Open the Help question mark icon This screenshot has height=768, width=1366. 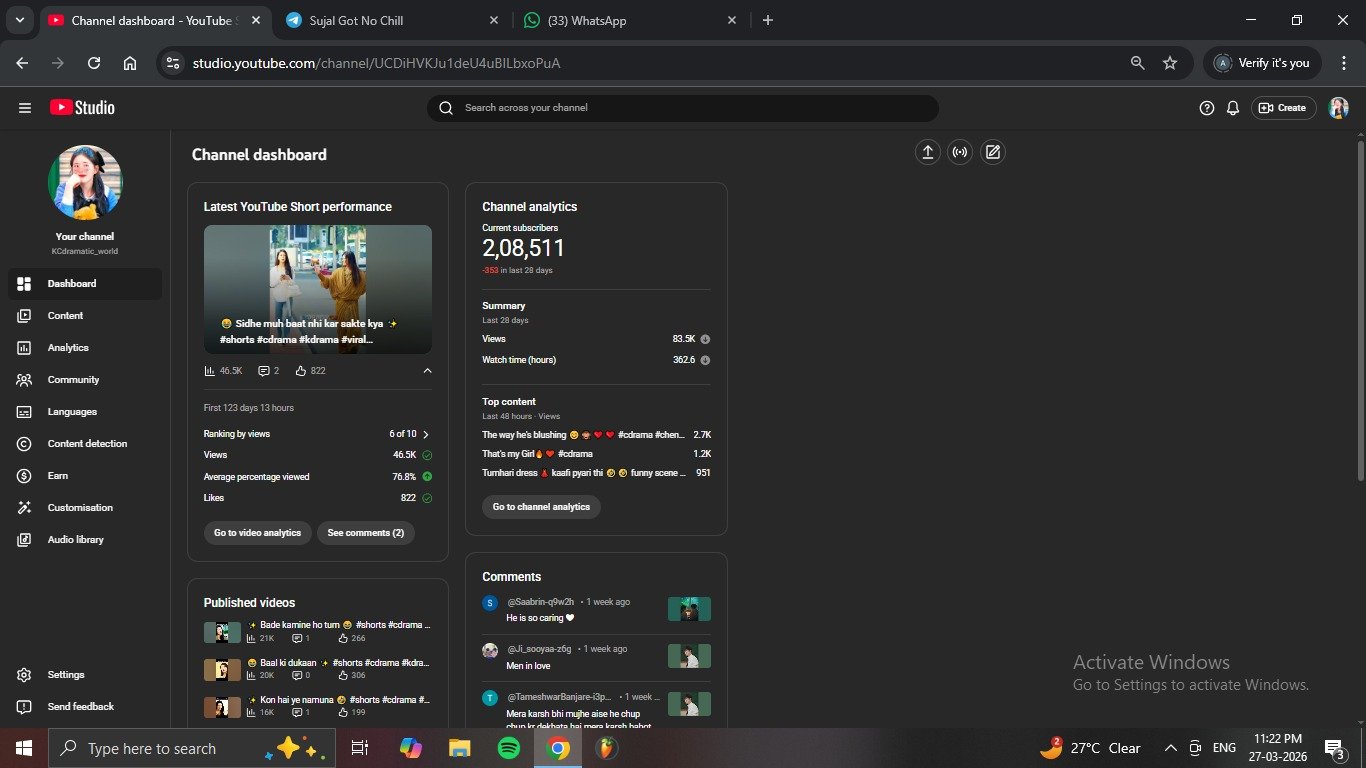[1207, 108]
